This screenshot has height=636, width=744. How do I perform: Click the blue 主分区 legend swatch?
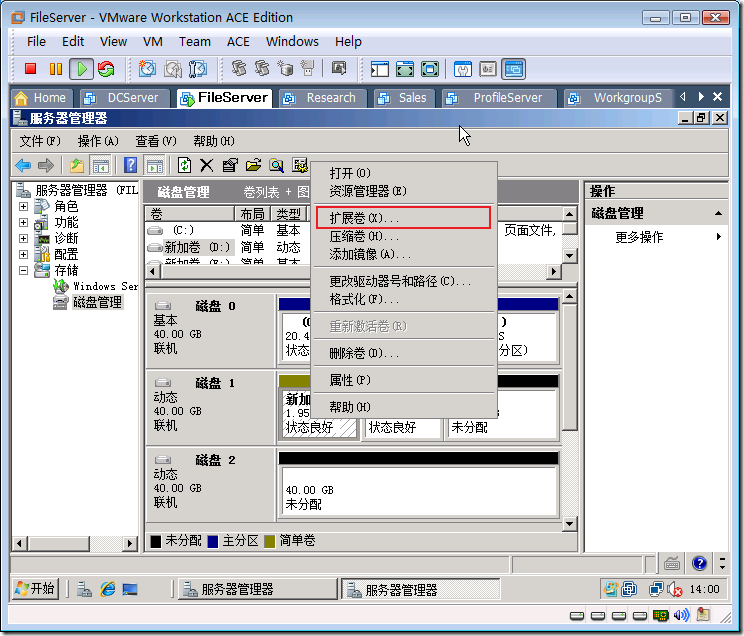coord(213,541)
